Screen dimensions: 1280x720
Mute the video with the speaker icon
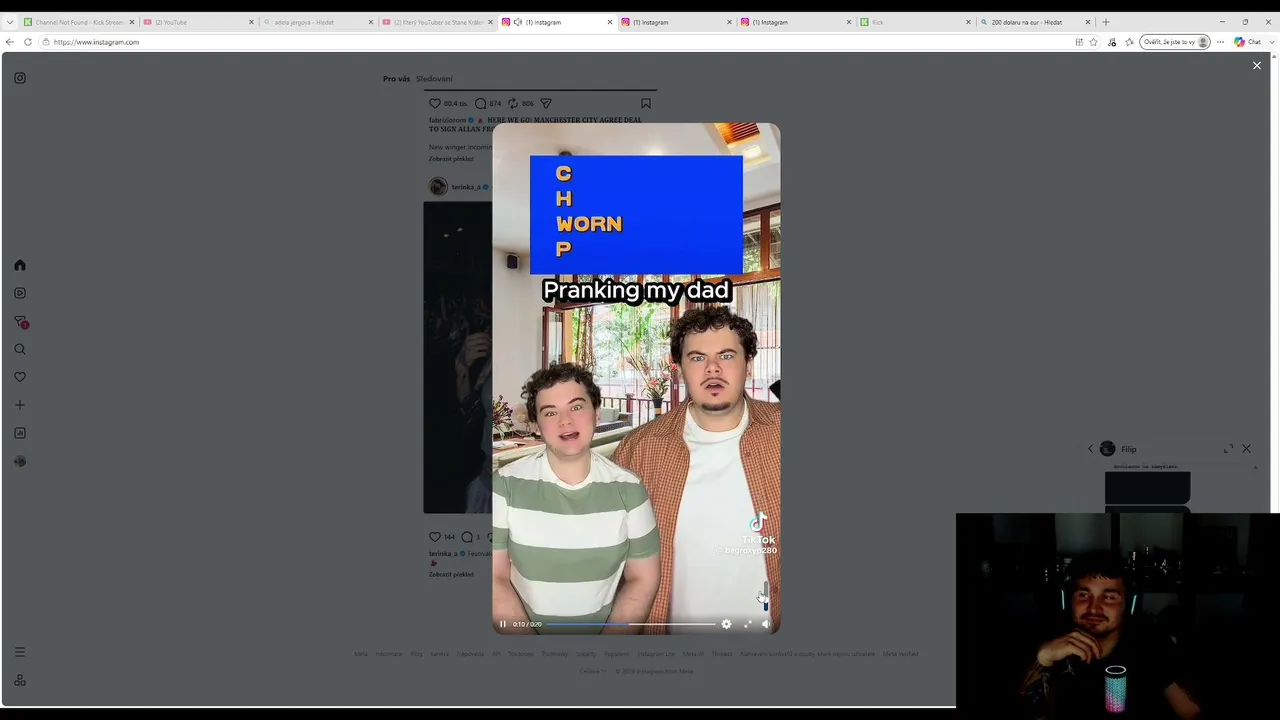pos(766,624)
